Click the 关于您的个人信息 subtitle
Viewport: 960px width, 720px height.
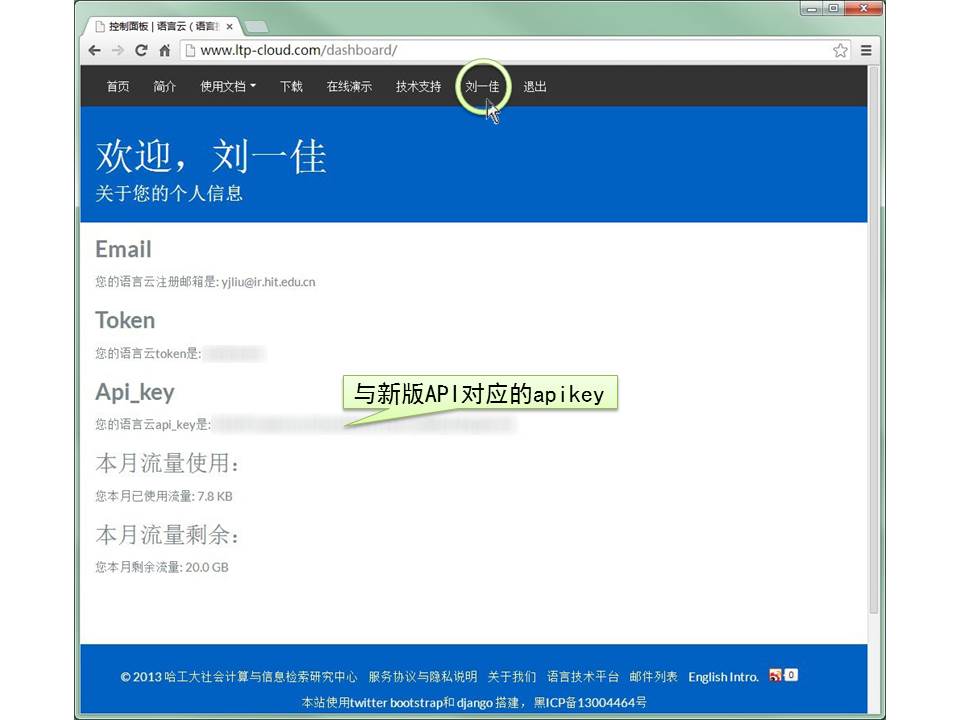pos(169,193)
